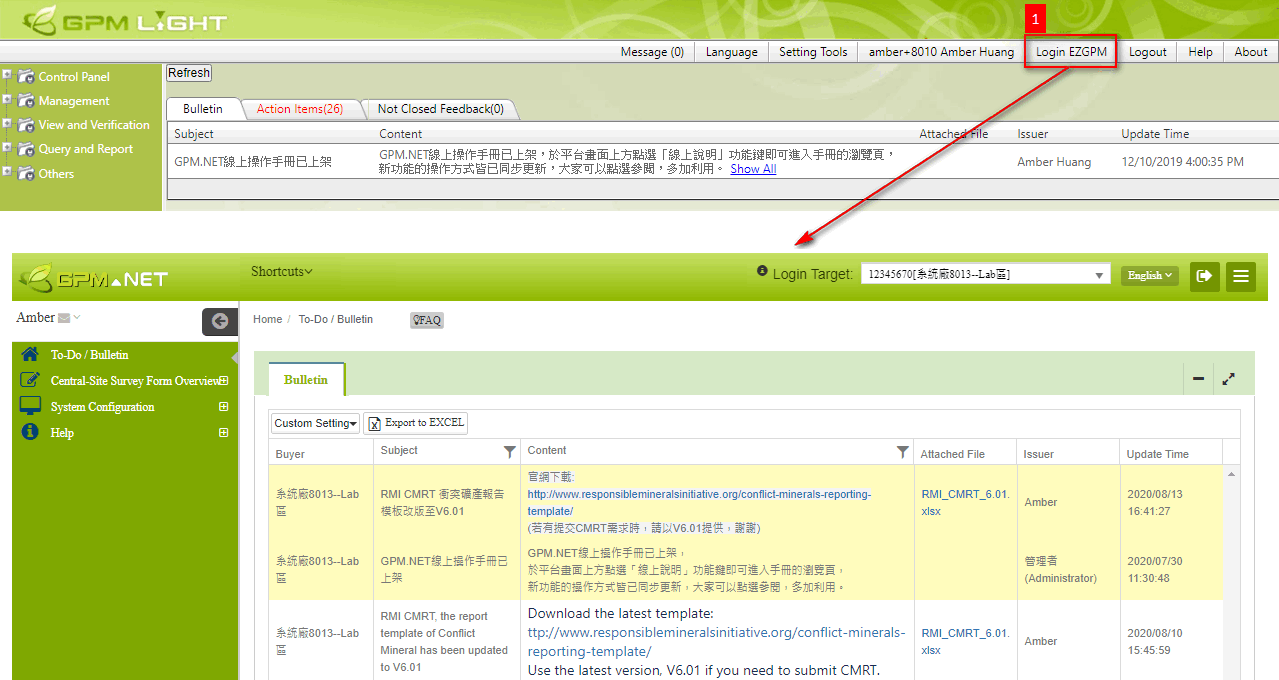The width and height of the screenshot is (1279, 680).
Task: Expand the sidebar Help submenu
Action: pyautogui.click(x=224, y=433)
